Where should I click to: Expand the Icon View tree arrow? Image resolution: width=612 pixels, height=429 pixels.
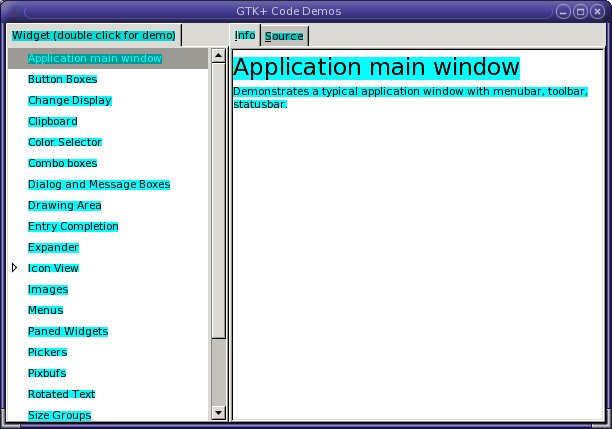coord(15,268)
